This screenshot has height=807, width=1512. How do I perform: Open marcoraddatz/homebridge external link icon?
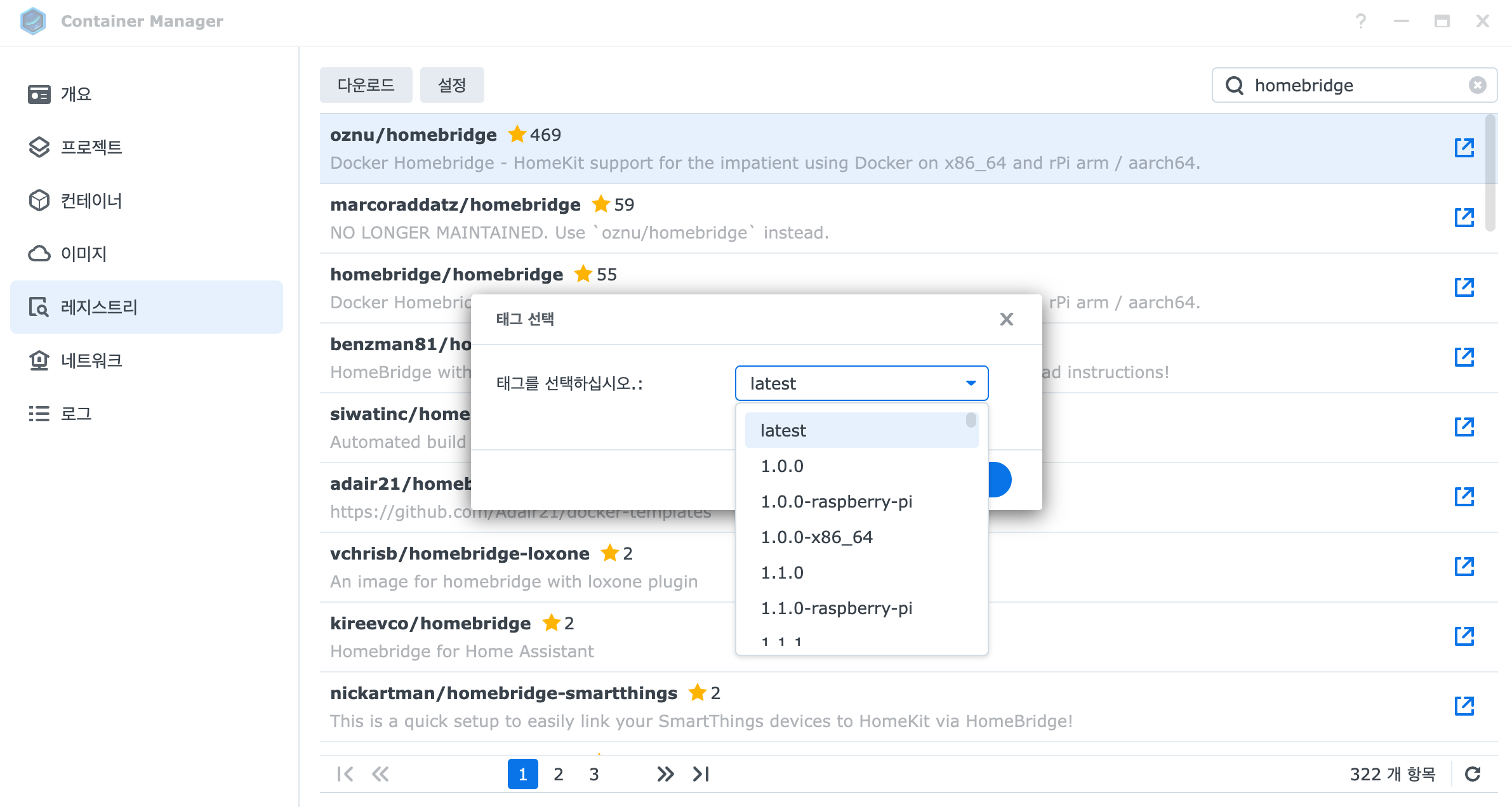(x=1464, y=218)
